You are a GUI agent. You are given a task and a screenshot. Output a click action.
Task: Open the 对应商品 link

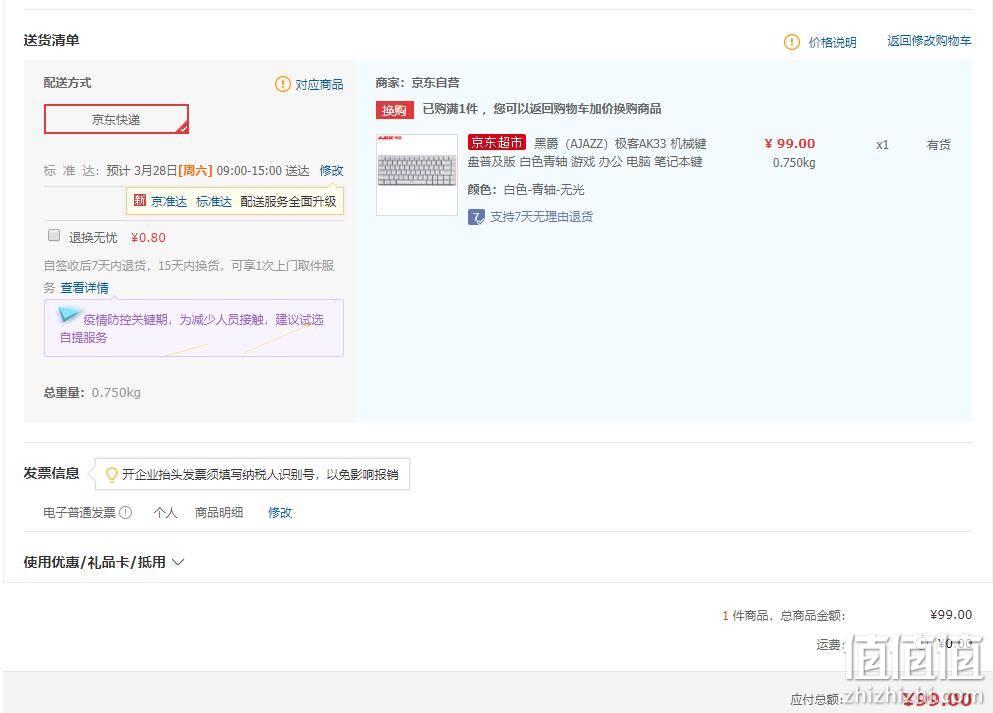pos(319,84)
